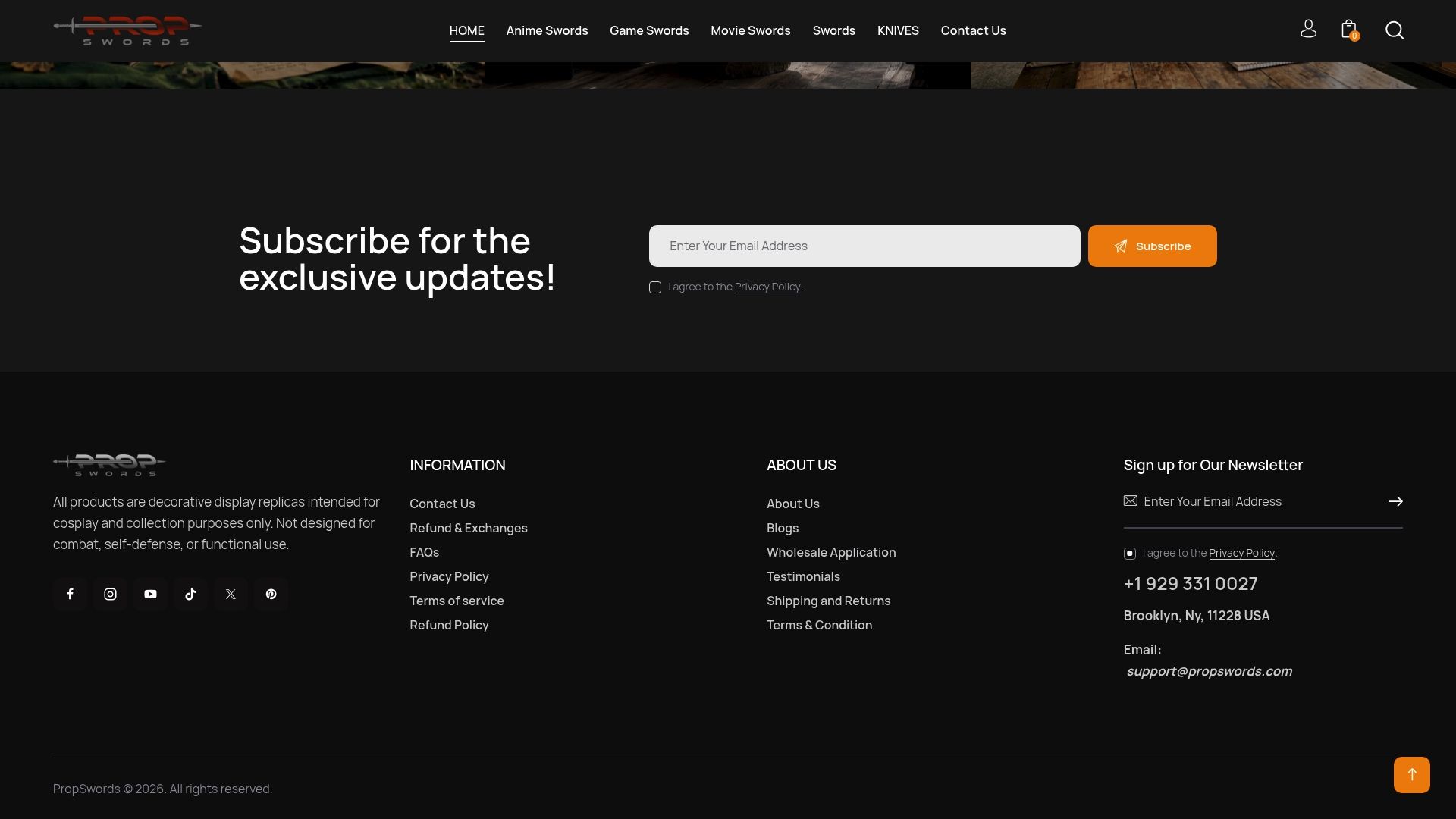
Task: Open Privacy Policy link under subscribe form
Action: pos(767,287)
